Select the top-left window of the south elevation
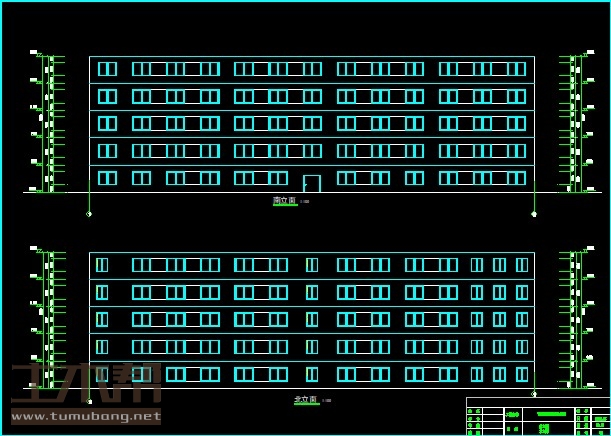 tap(107, 69)
